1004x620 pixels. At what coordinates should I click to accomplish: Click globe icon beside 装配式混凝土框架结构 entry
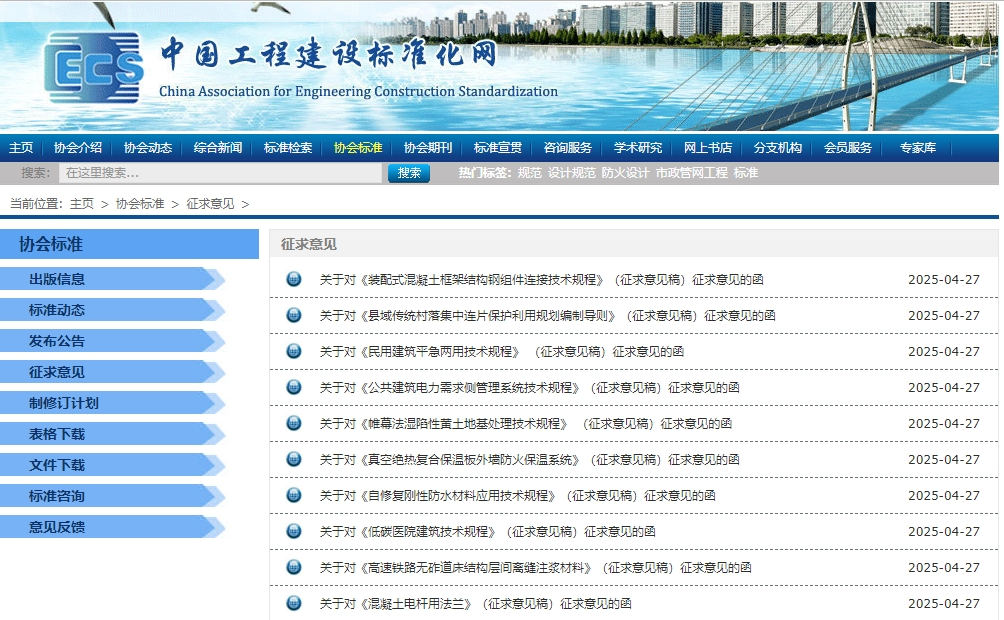point(294,280)
